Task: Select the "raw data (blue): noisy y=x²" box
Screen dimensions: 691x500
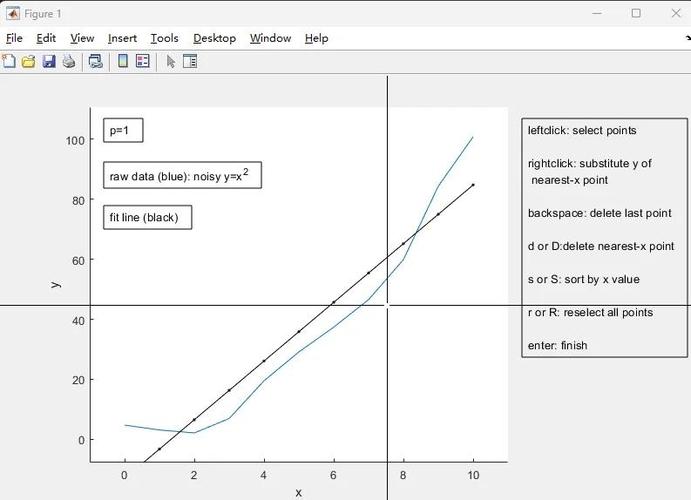Action: (182, 175)
